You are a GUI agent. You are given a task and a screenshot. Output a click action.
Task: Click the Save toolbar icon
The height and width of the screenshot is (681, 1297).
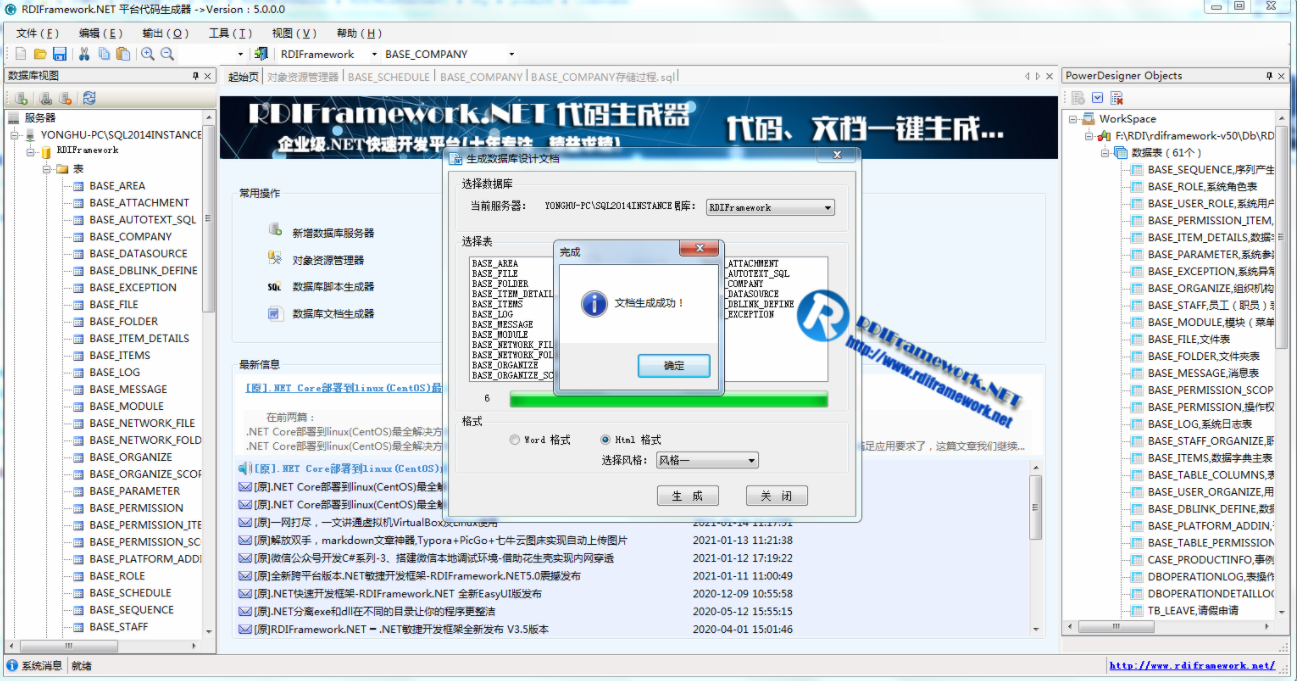point(59,54)
